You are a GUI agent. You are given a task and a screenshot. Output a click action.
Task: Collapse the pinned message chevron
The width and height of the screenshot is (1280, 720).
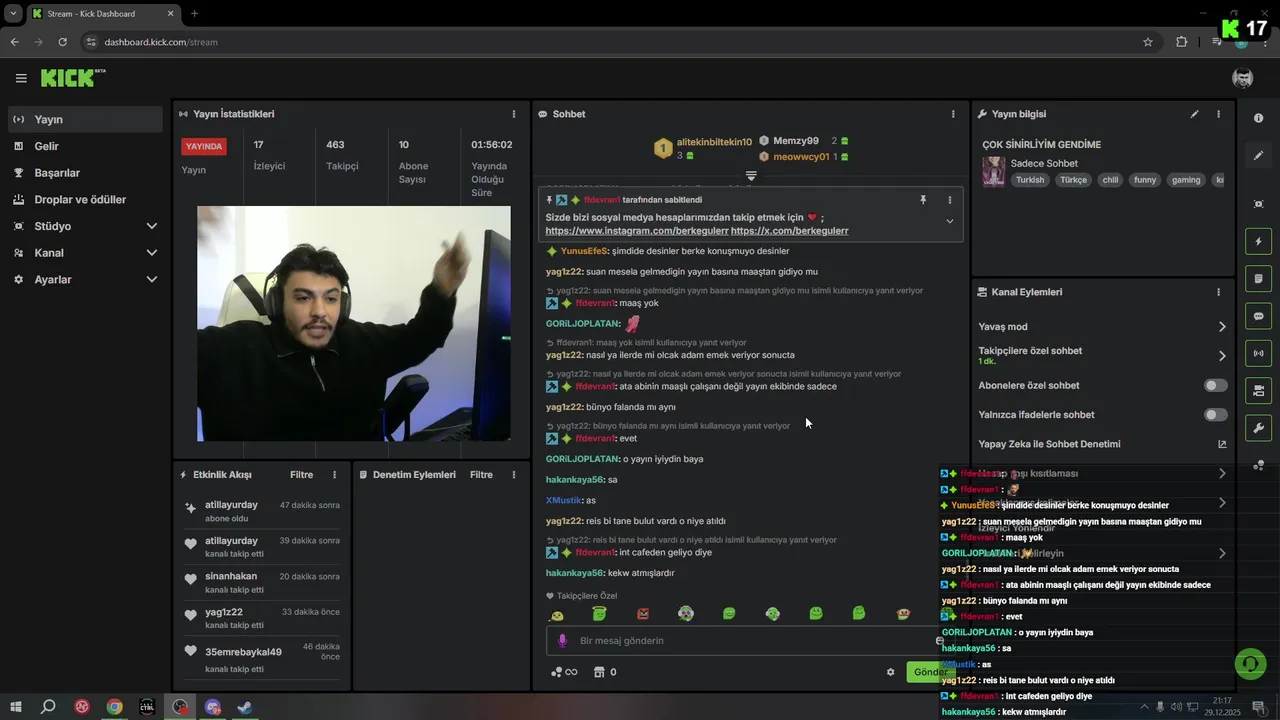pos(949,221)
